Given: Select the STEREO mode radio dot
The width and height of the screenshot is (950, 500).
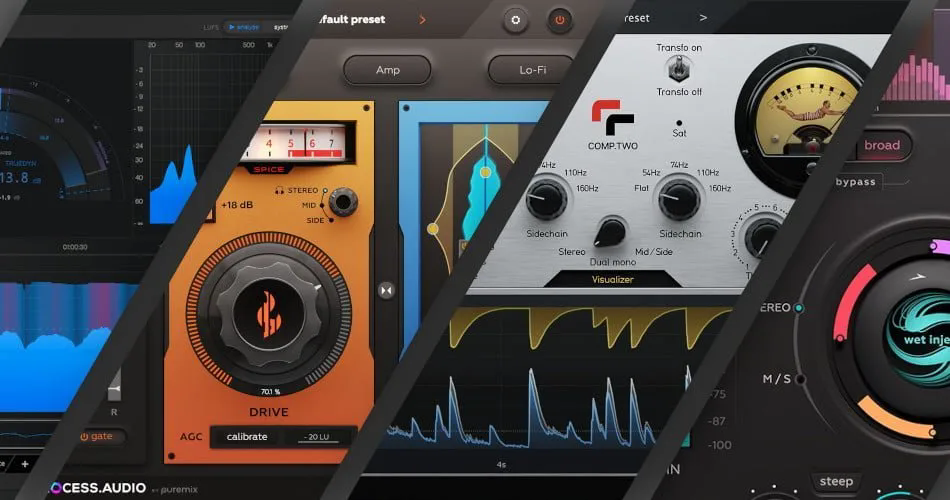Looking at the screenshot, I should [799, 308].
